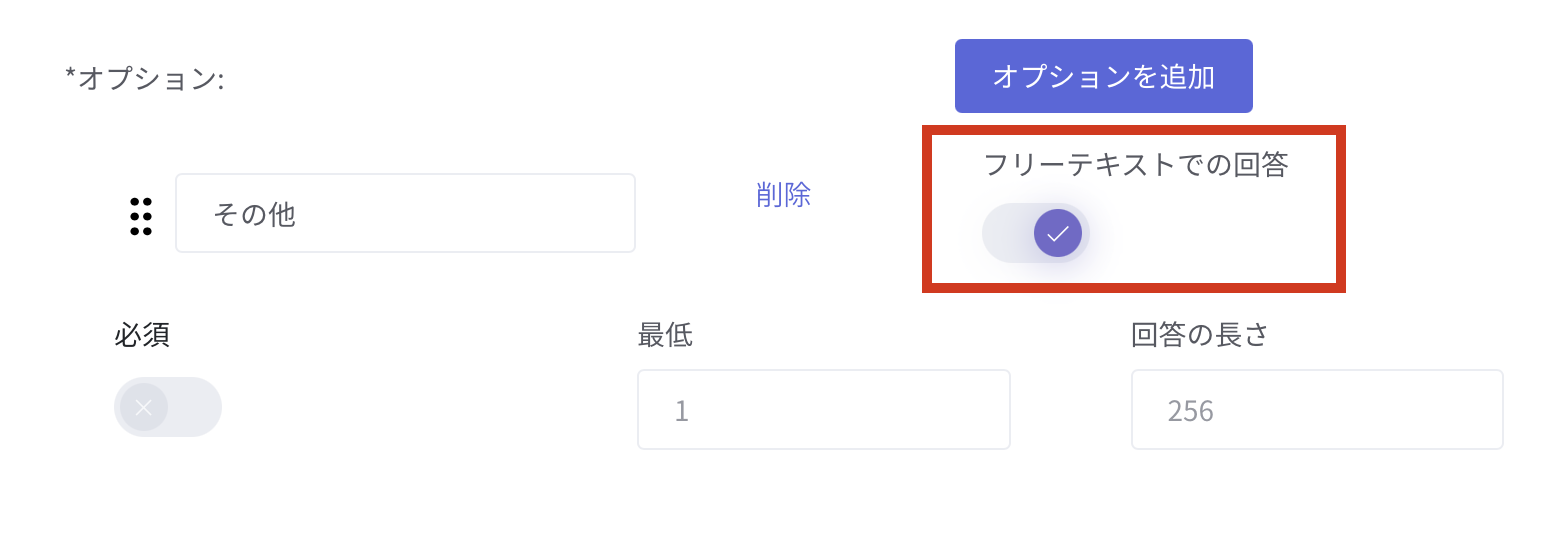Click the 必須 label

(x=142, y=335)
